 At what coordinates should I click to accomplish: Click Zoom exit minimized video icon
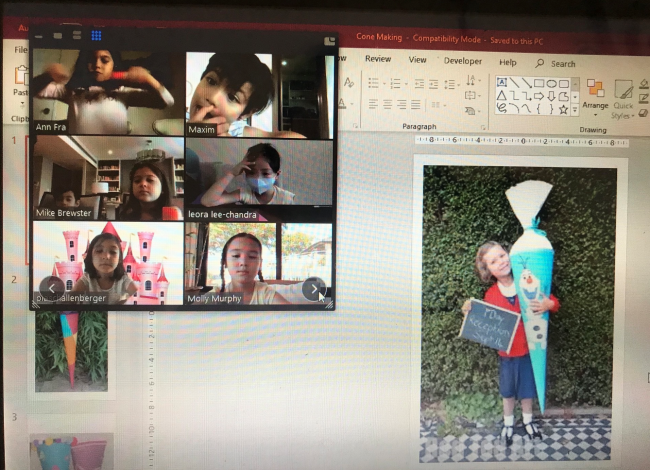click(x=330, y=41)
